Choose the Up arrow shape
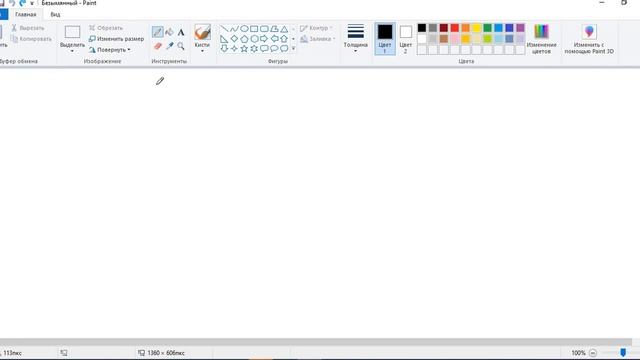The width and height of the screenshot is (640, 360). point(284,39)
